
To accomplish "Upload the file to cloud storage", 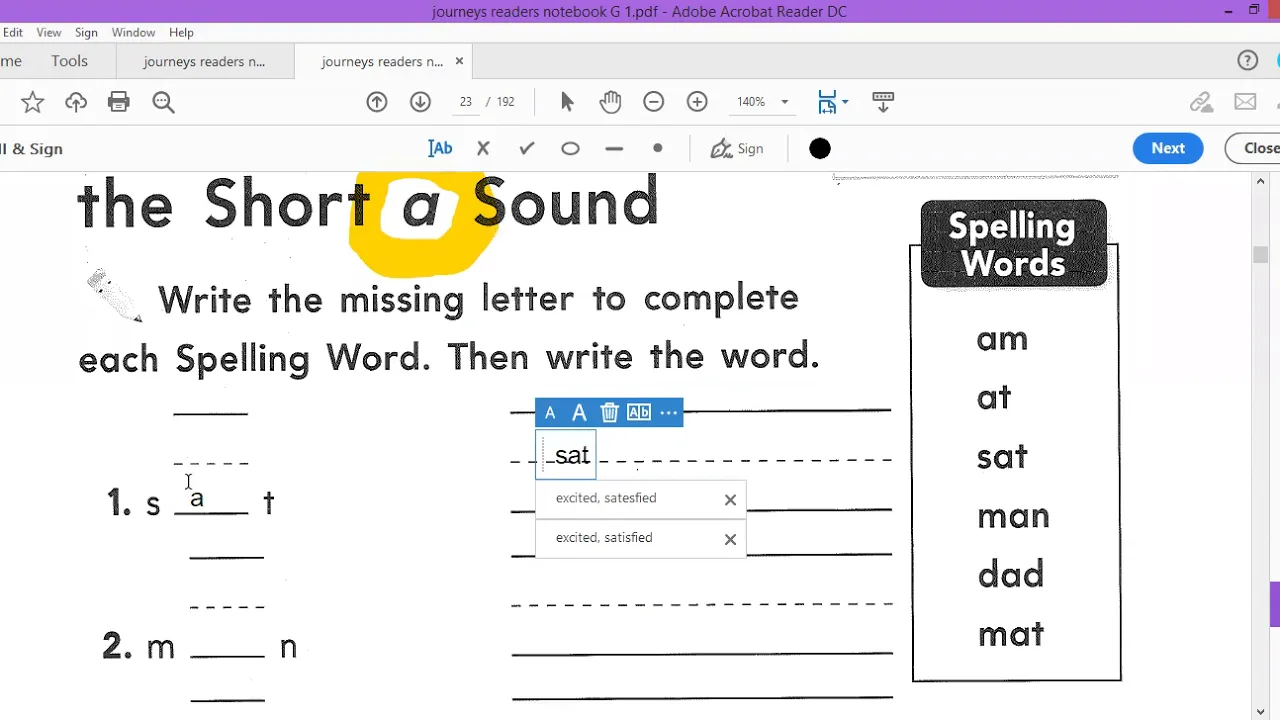I will tap(76, 102).
